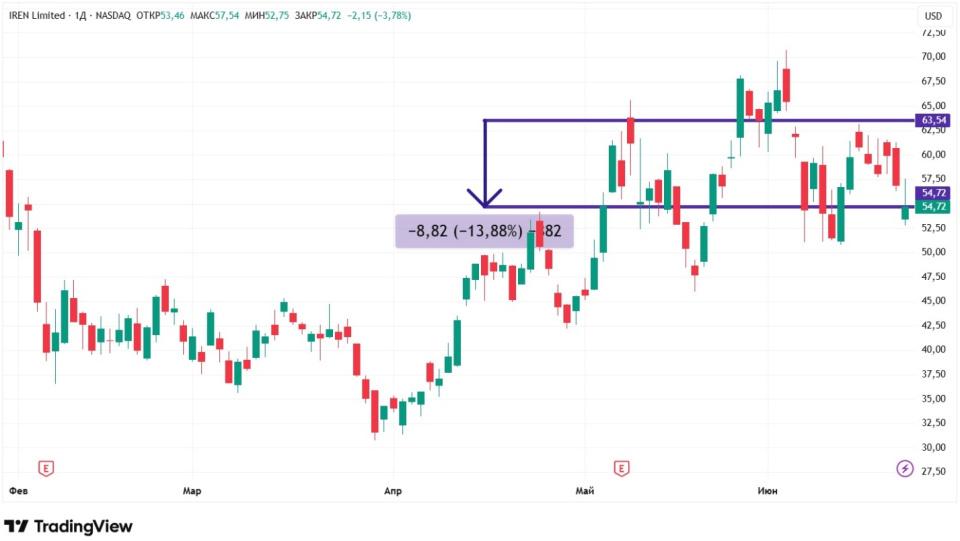Click the TradingView logo
This screenshot has width=960, height=541.
(x=68, y=526)
